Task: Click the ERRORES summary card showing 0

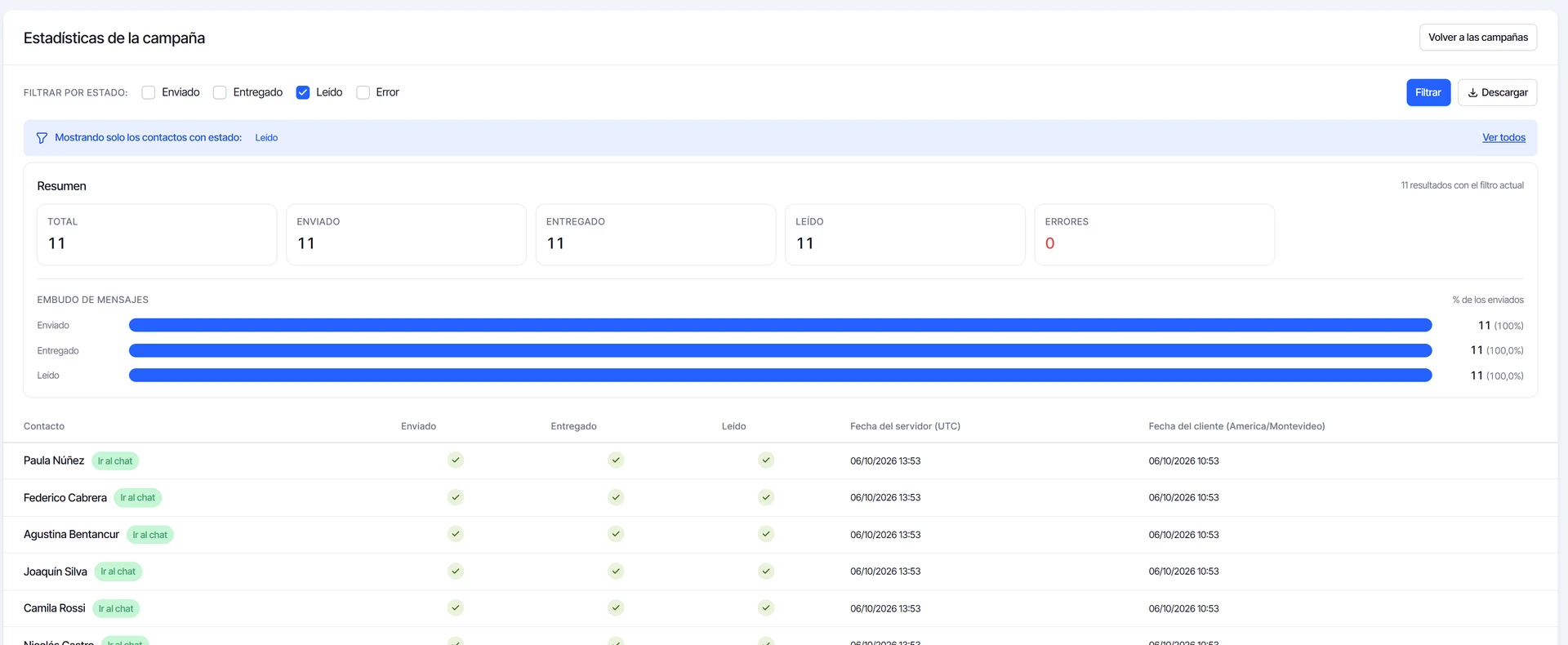Action: point(1154,234)
